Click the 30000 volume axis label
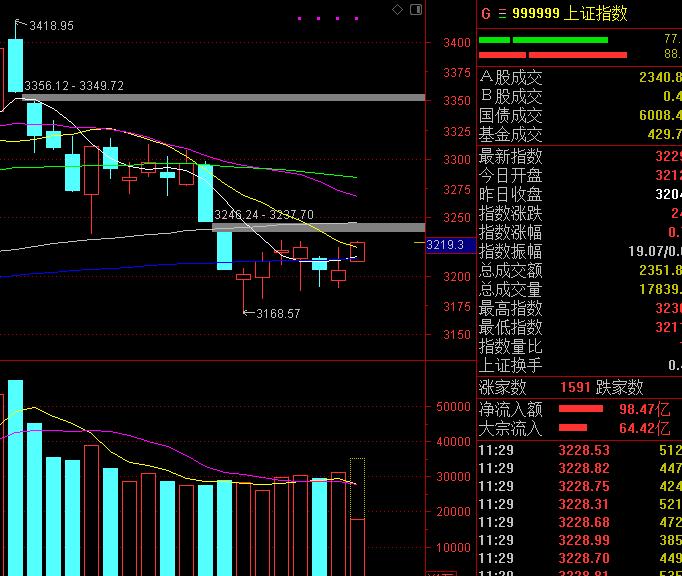Viewport: 682px width, 576px height. (453, 477)
